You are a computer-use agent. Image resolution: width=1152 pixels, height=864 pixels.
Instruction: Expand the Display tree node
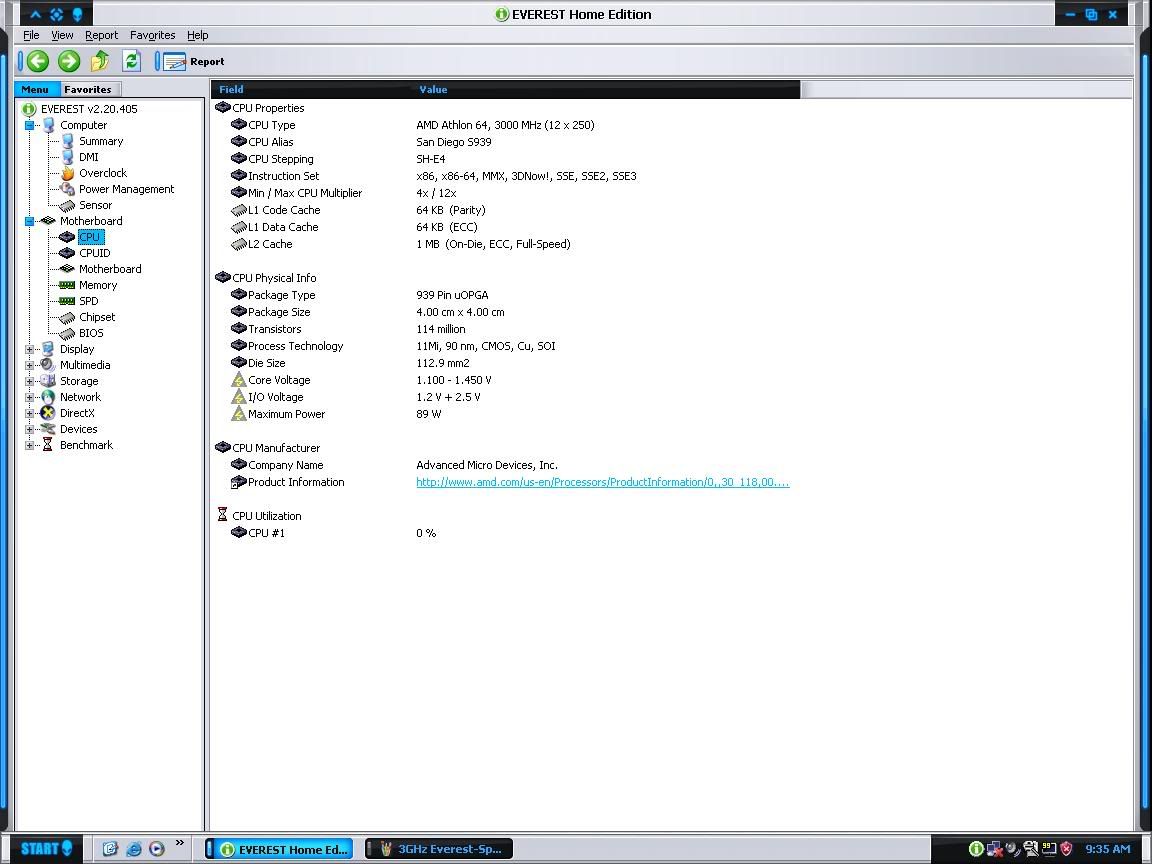(x=30, y=349)
